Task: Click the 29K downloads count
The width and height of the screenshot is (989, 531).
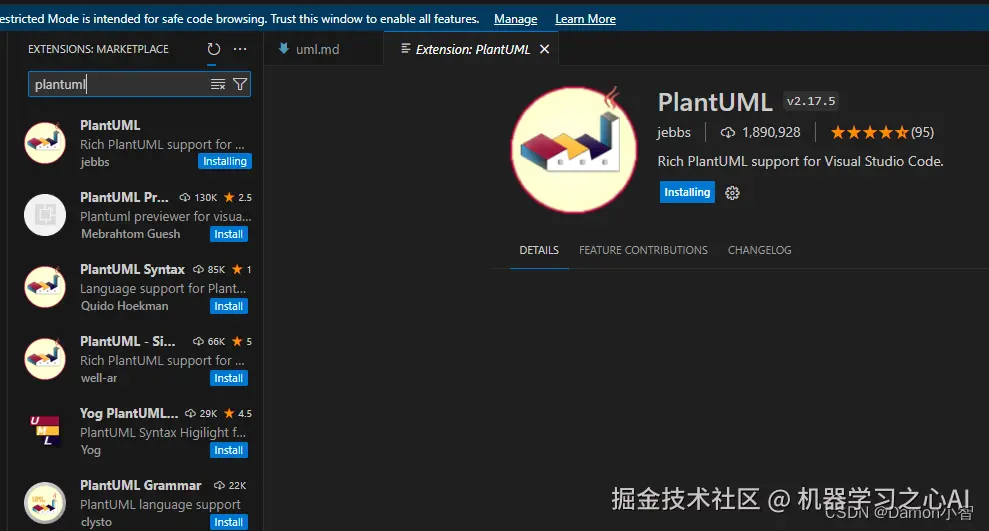Action: tap(201, 413)
